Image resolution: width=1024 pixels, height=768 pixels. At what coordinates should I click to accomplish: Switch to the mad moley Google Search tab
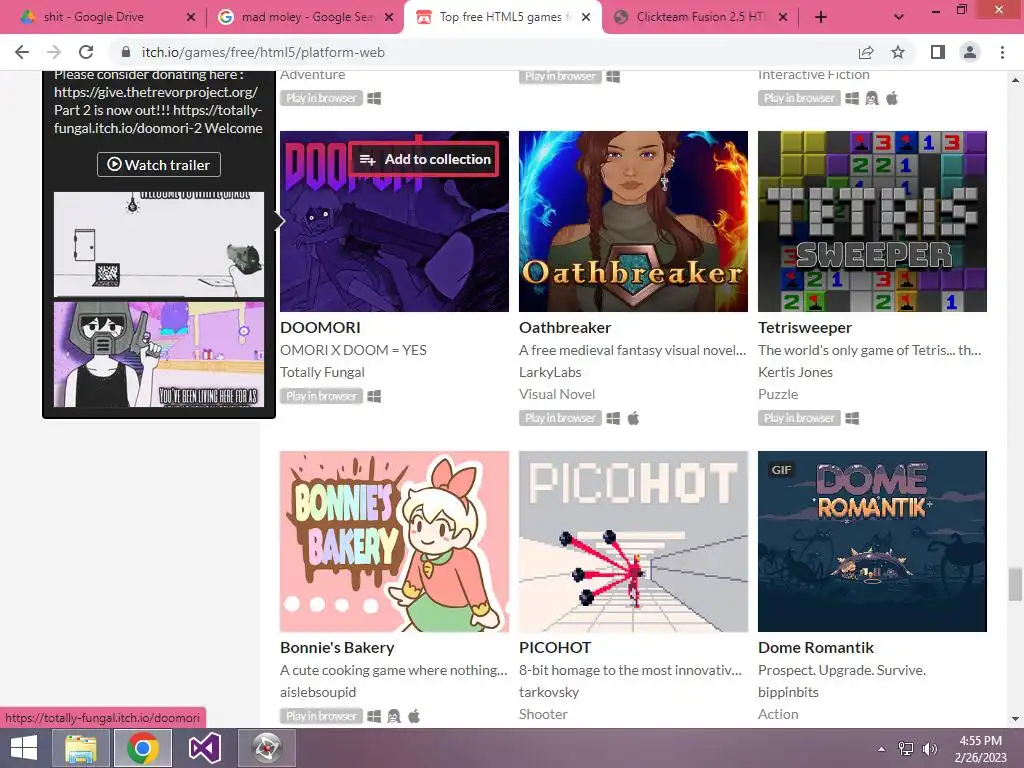tap(306, 17)
